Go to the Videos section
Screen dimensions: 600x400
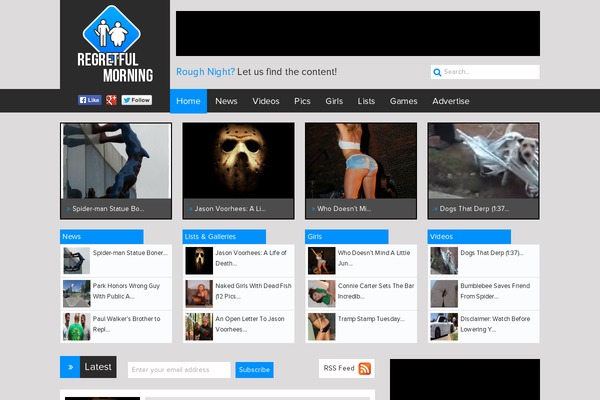tap(266, 101)
